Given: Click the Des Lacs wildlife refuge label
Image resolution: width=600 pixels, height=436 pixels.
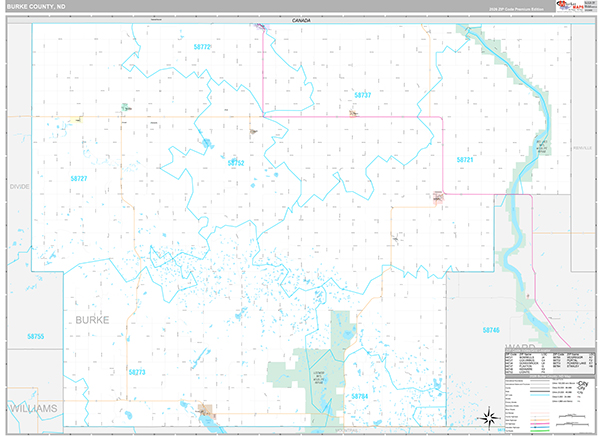Looking at the screenshot, I should tap(542, 147).
